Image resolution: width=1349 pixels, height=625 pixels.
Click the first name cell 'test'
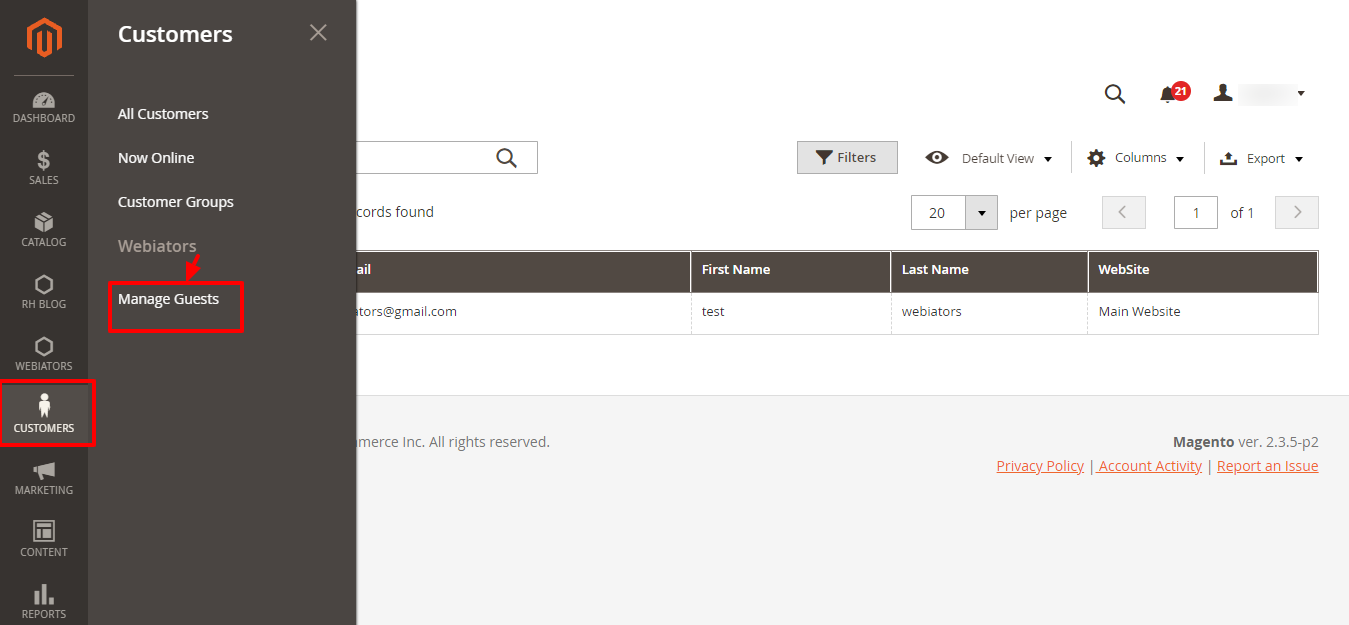(791, 313)
